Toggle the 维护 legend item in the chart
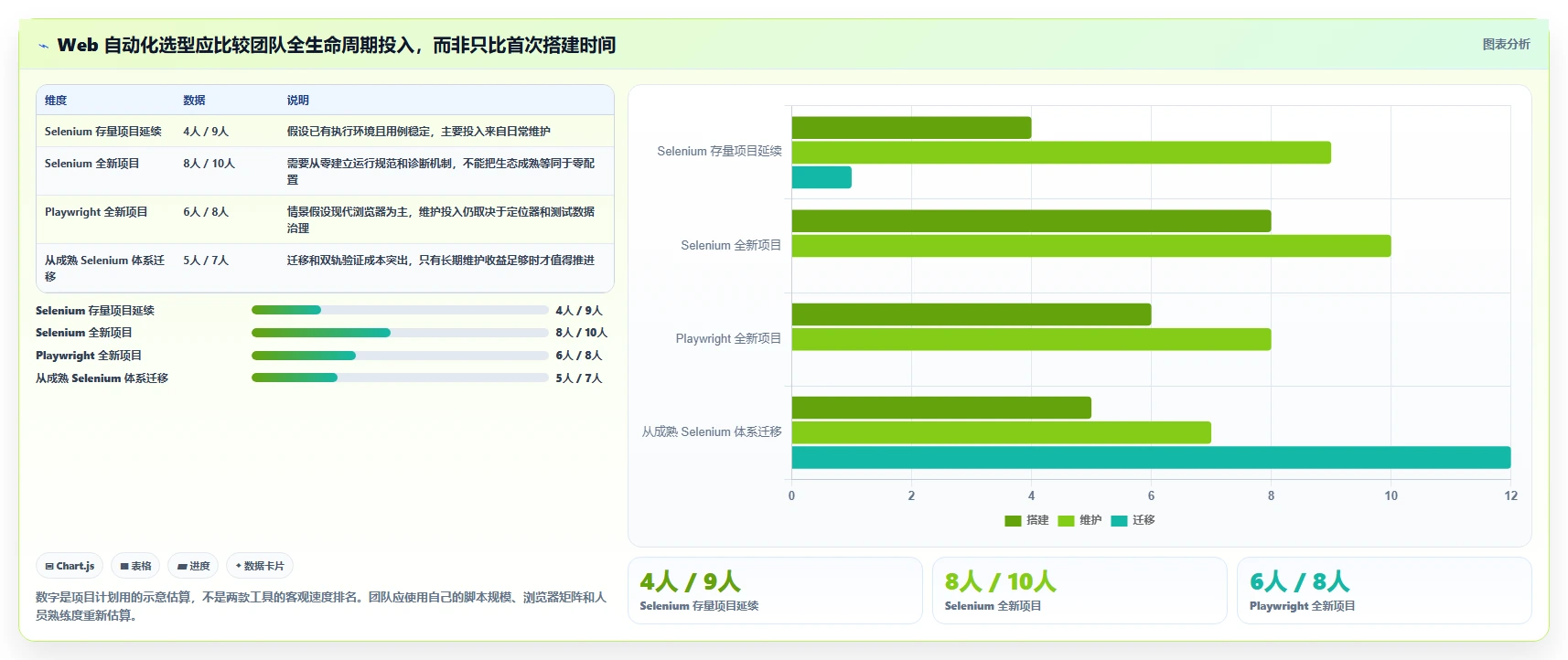Viewport: 1568px width, 660px height. coord(1079,520)
